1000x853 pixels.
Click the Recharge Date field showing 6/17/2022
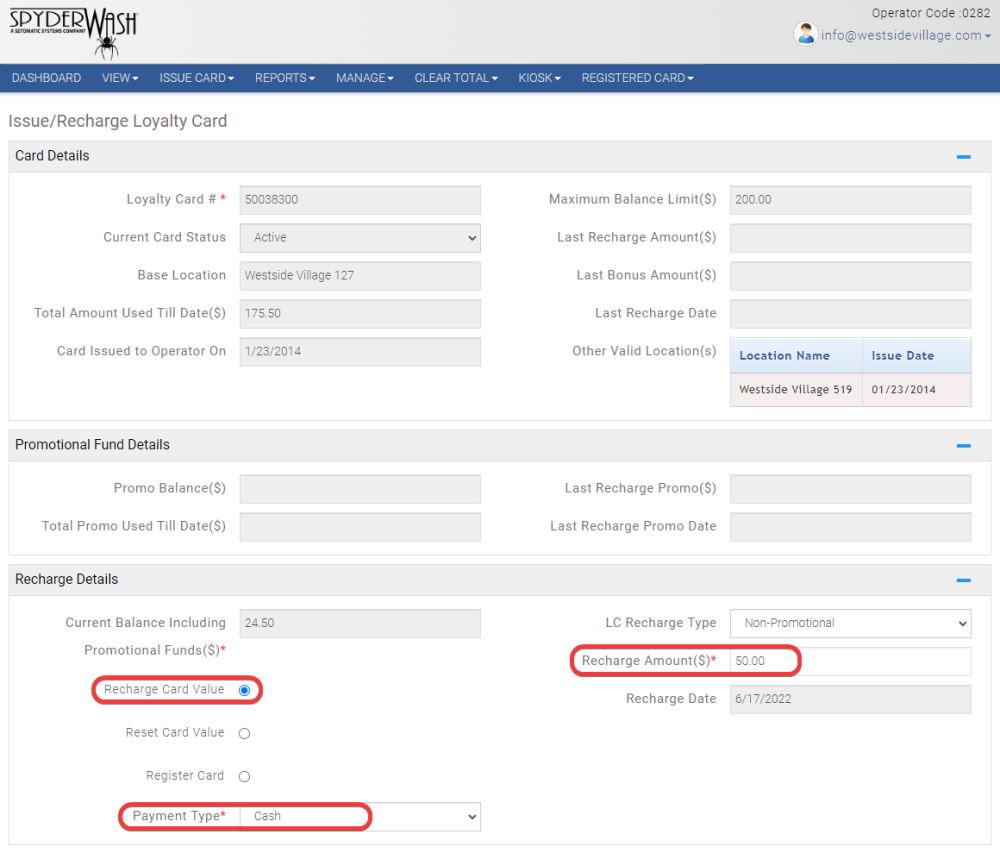(x=851, y=699)
